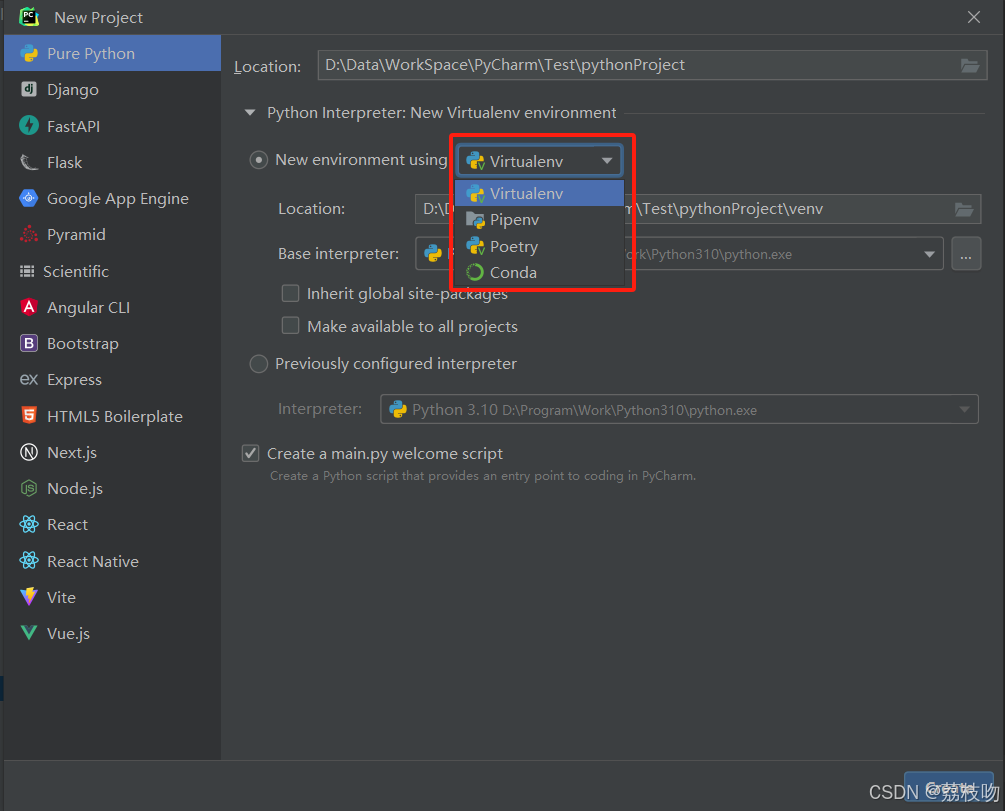Click the Flask label in the sidebar
Screen dimensions: 1005x811
click(65, 162)
